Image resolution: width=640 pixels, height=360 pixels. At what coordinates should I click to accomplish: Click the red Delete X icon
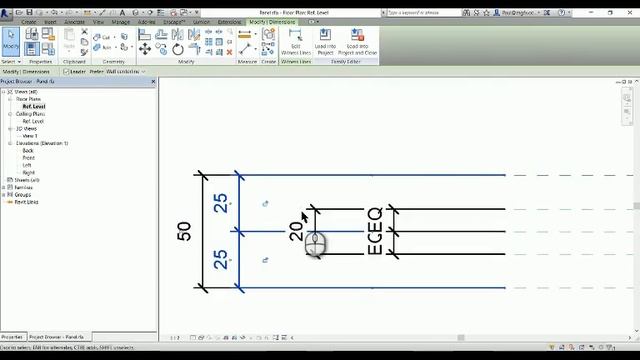click(x=229, y=52)
